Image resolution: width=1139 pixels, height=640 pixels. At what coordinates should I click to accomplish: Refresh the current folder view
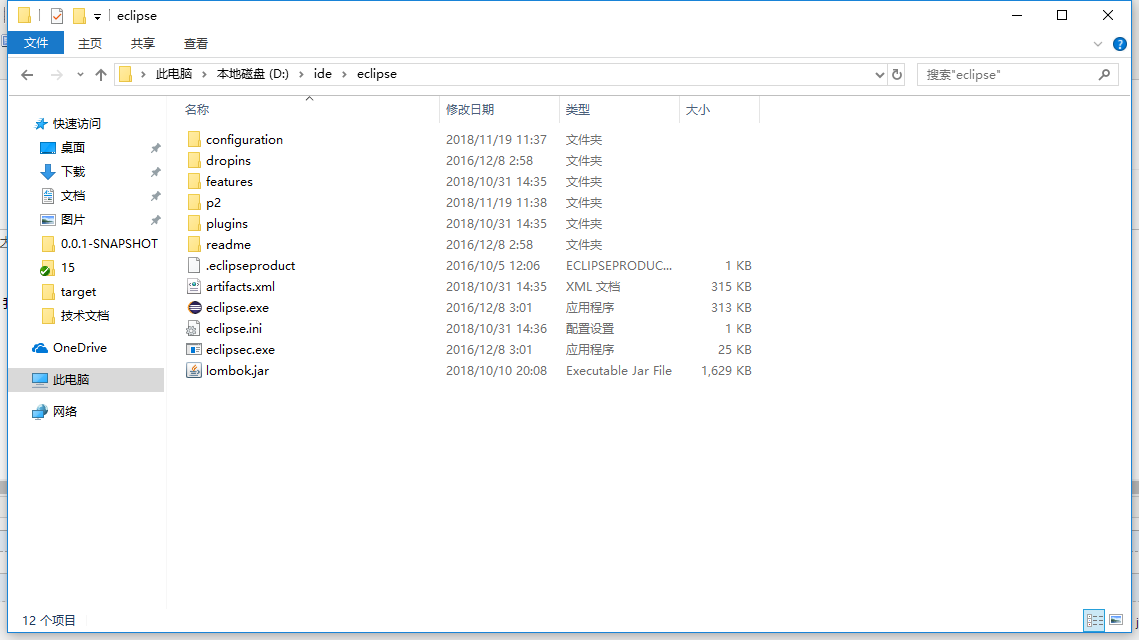click(897, 74)
